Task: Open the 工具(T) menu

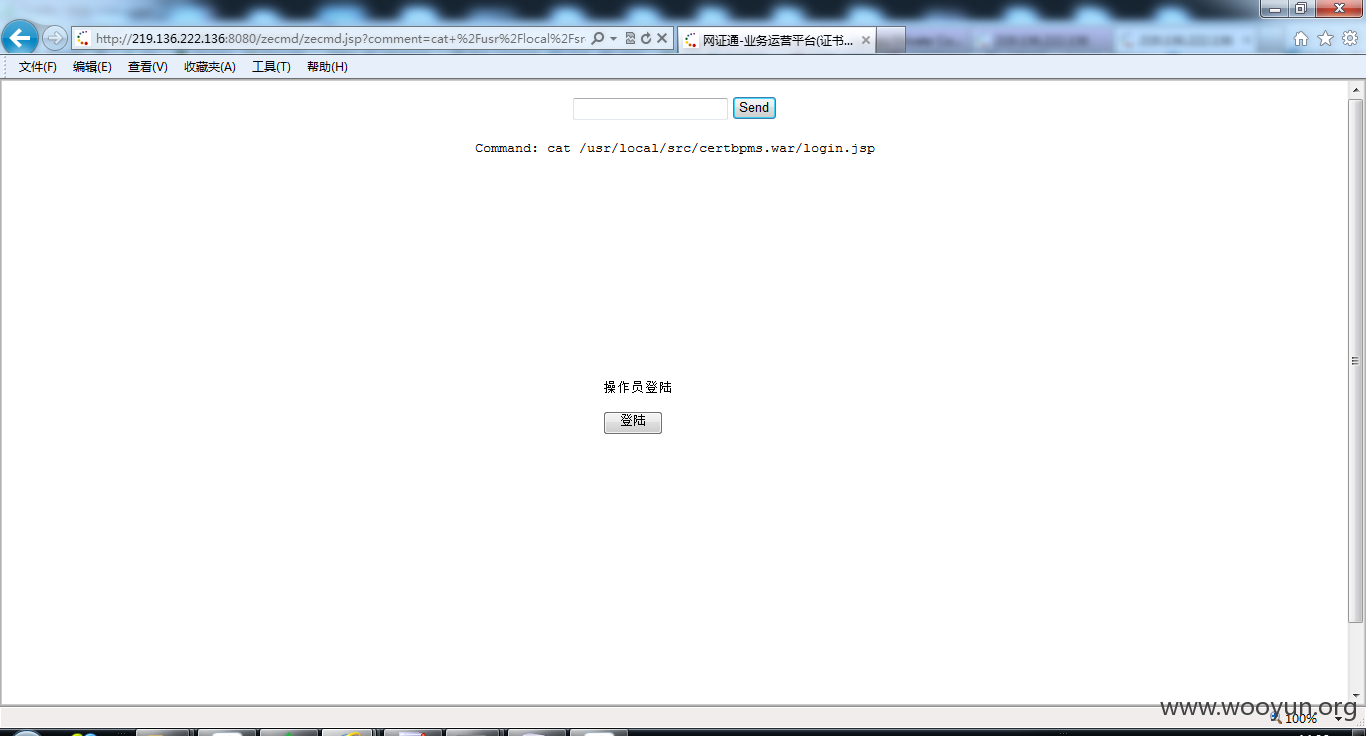Action: 271,67
